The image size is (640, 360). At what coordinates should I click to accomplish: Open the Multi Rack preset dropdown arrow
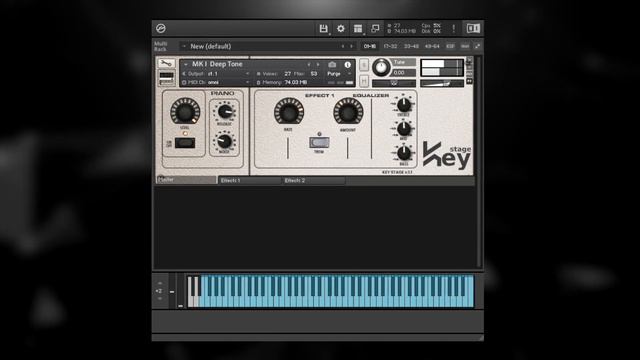pos(184,47)
